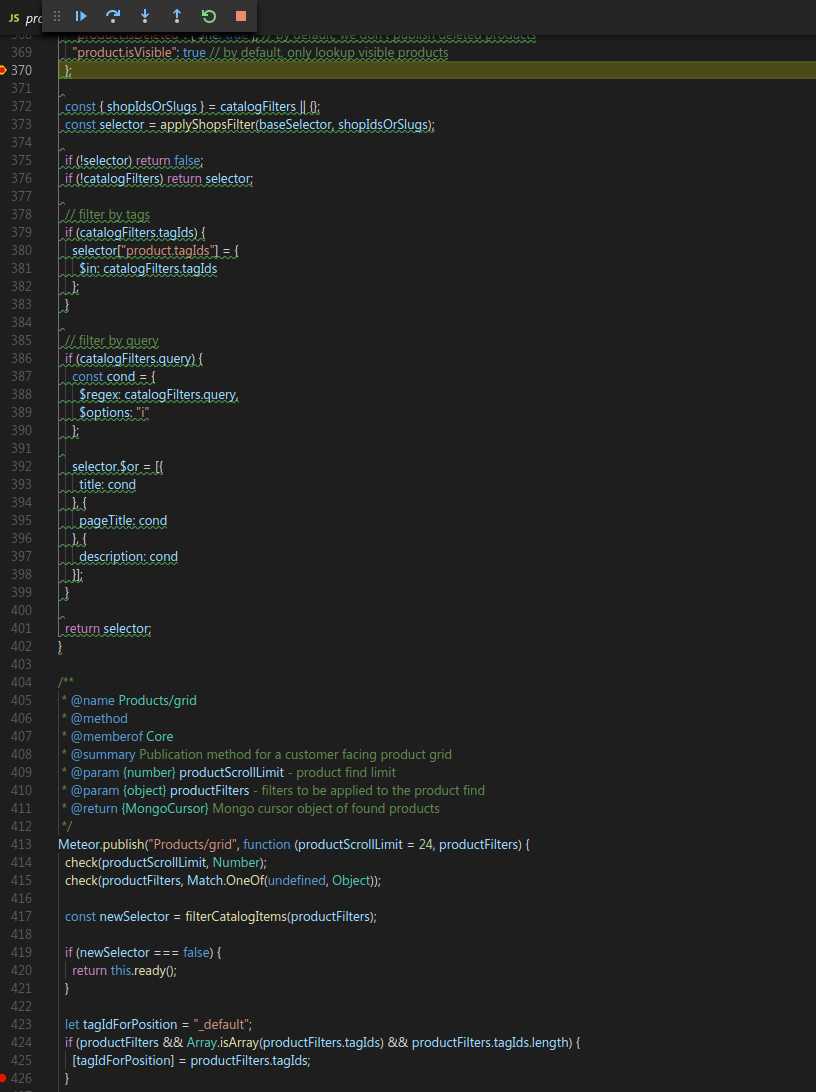This screenshot has height=1092, width=816.
Task: Click '"product.isVisible"' on line 369
Action: pyautogui.click(x=126, y=53)
